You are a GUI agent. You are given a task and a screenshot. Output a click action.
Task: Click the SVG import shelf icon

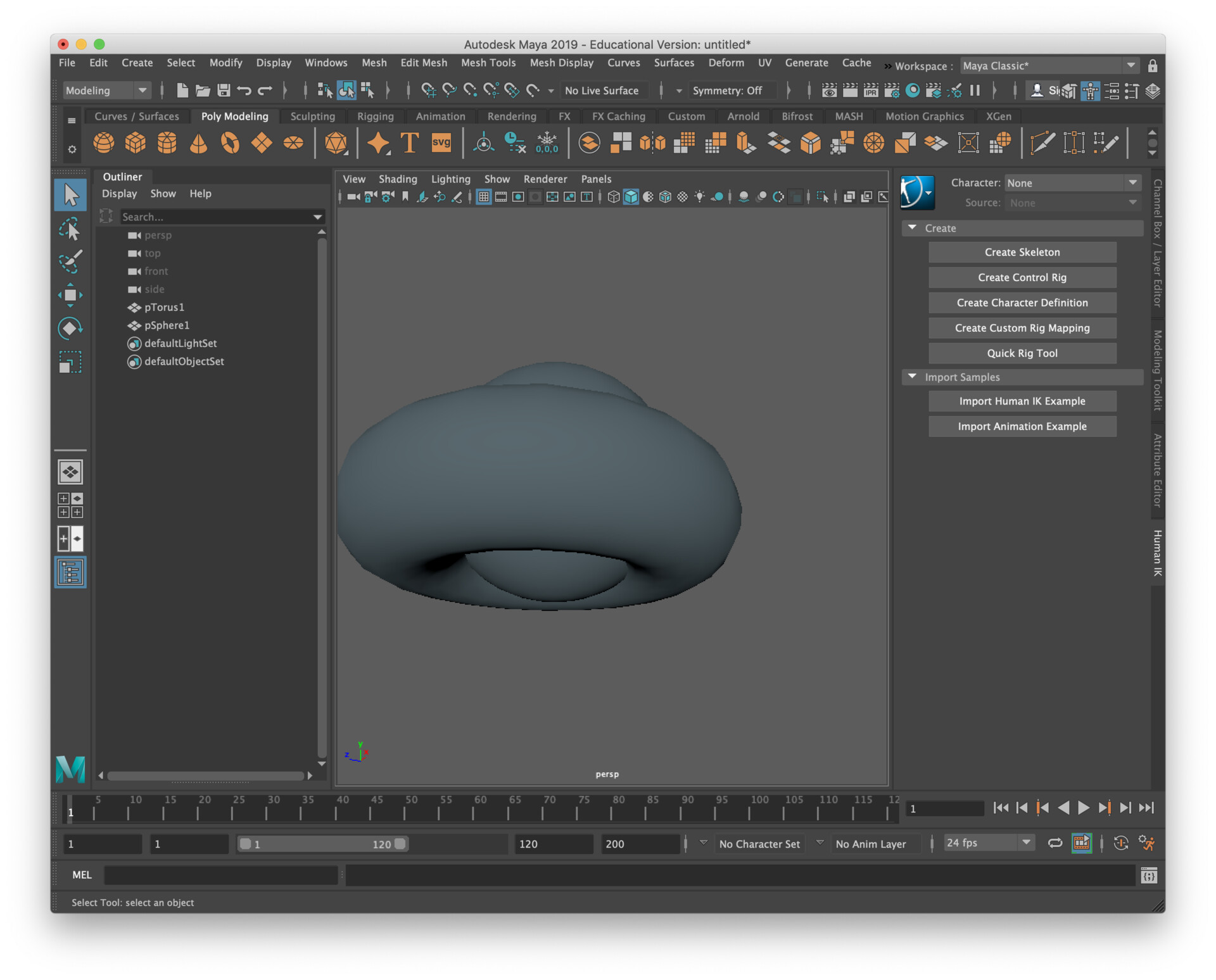point(441,143)
